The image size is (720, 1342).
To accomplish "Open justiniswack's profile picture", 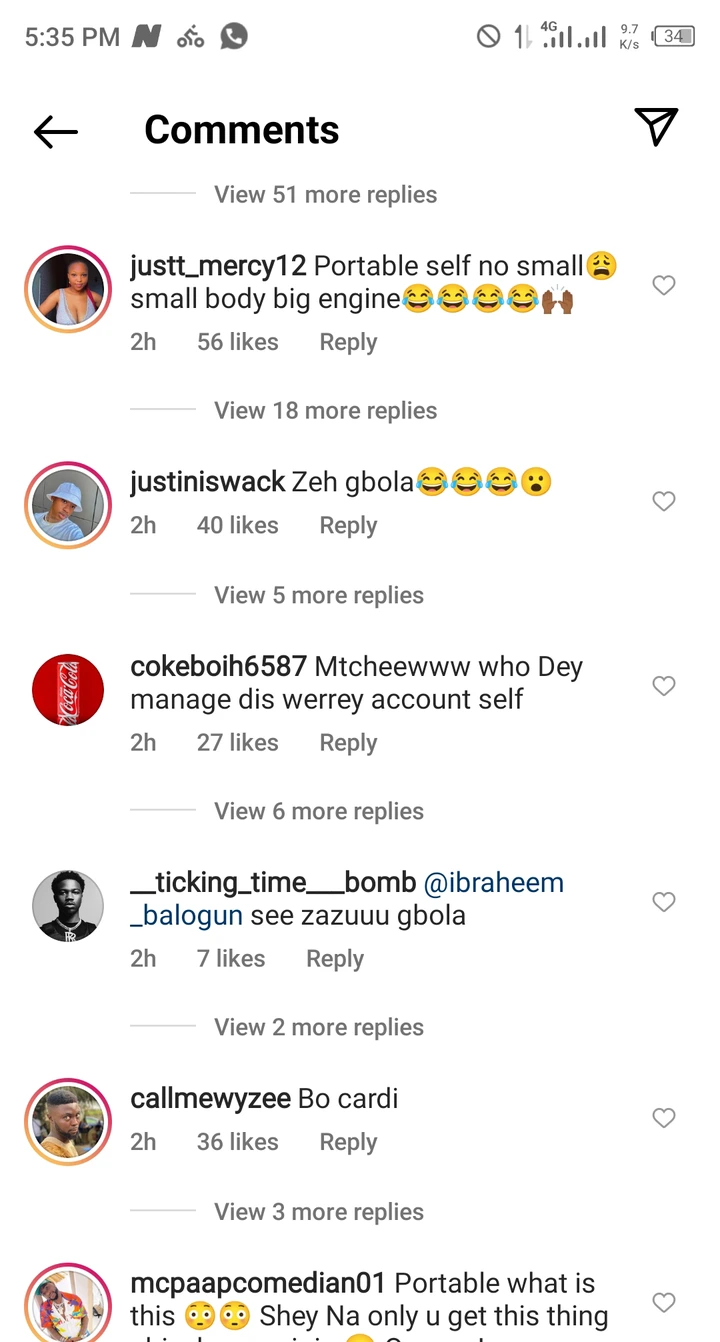I will (x=68, y=505).
